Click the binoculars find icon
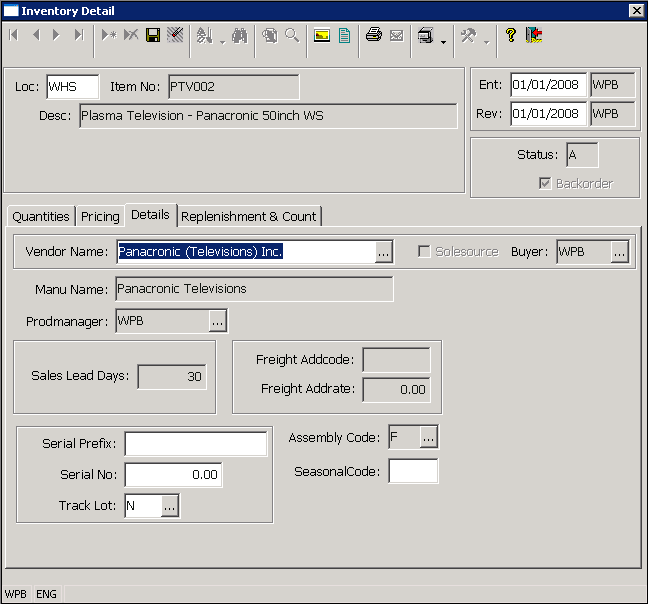The width and height of the screenshot is (649, 605). pyautogui.click(x=240, y=36)
